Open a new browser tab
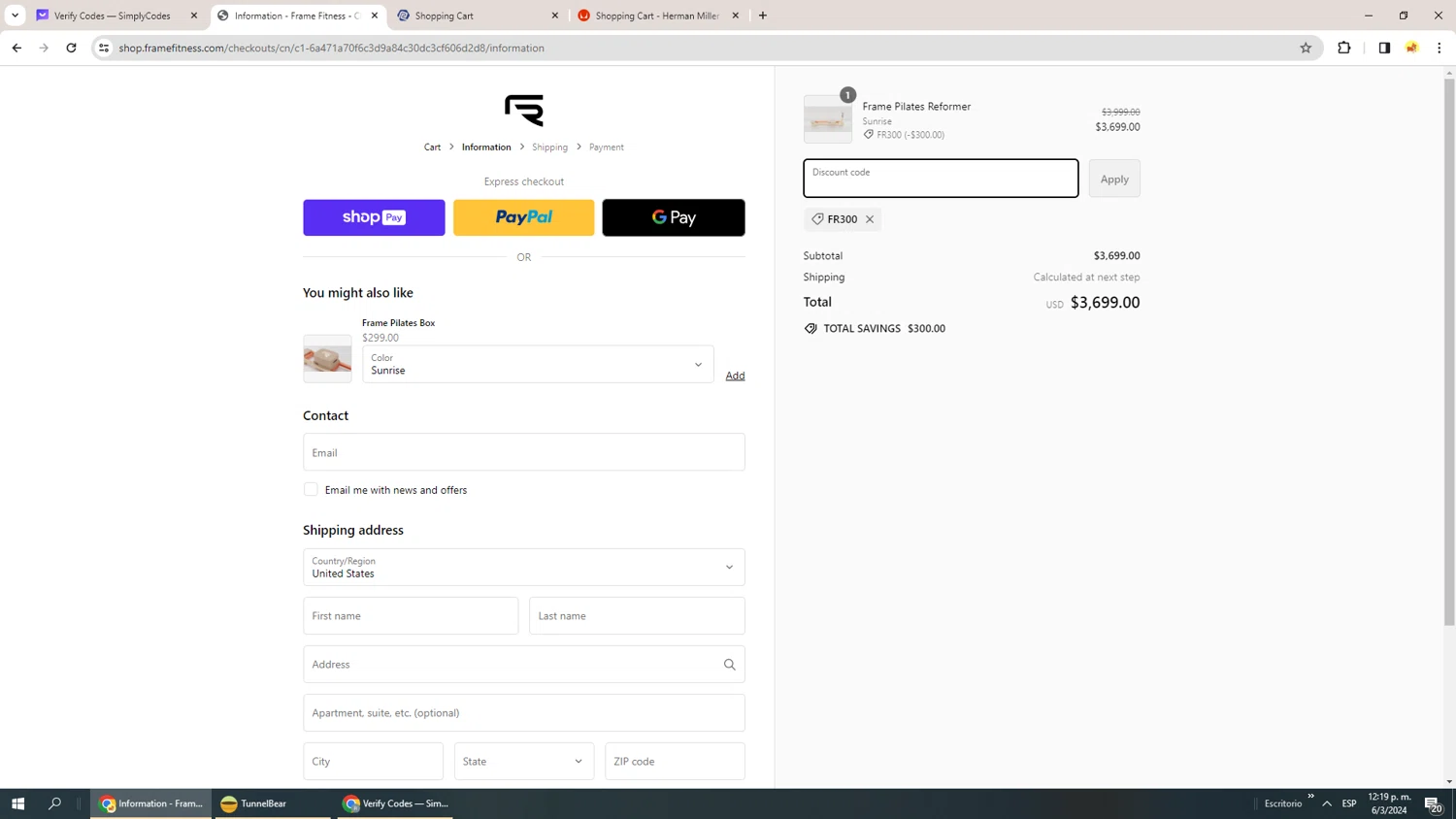Screen dimensions: 1456x819 763,16
